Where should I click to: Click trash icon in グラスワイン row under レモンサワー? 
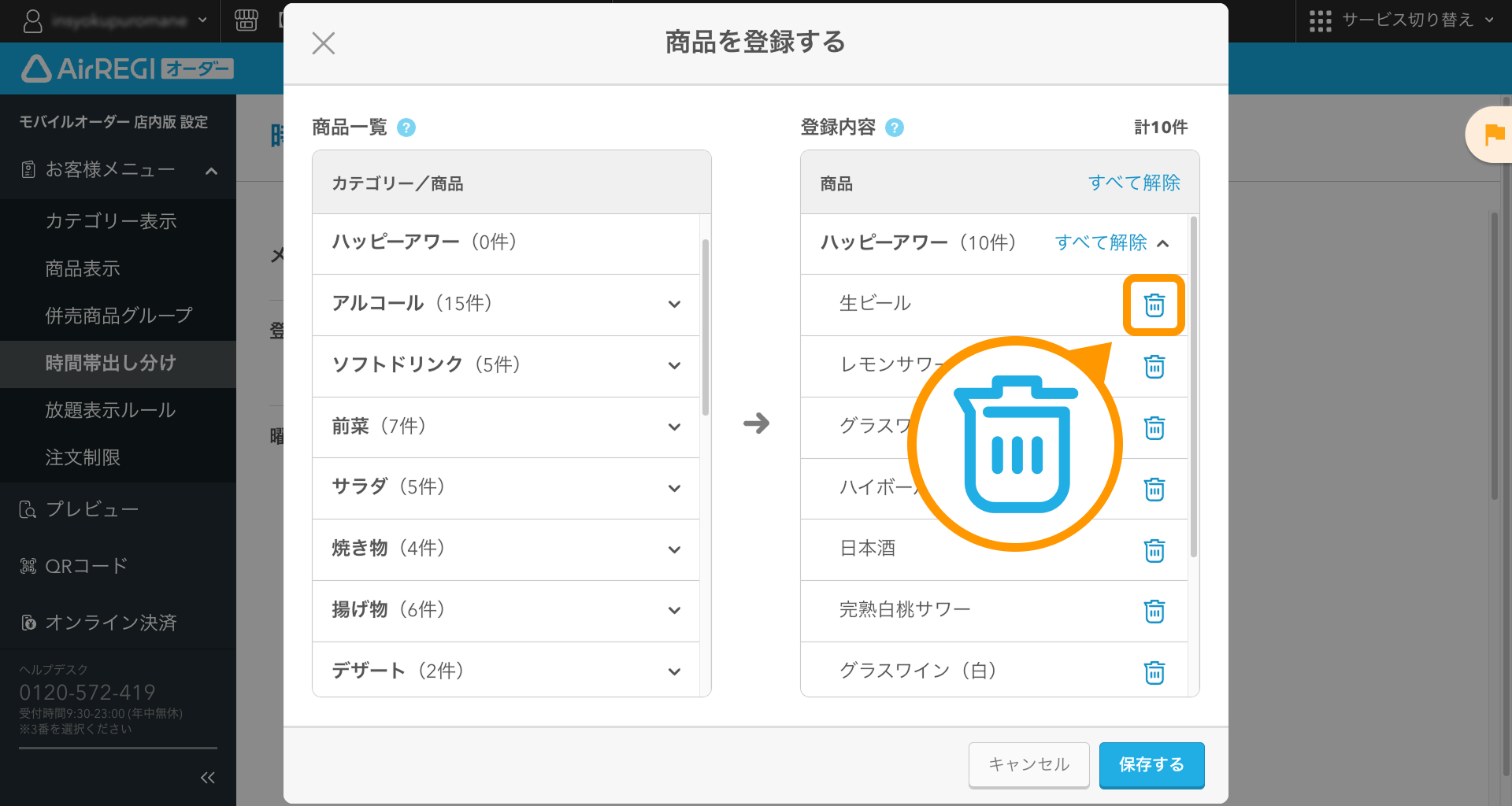[x=1154, y=427]
